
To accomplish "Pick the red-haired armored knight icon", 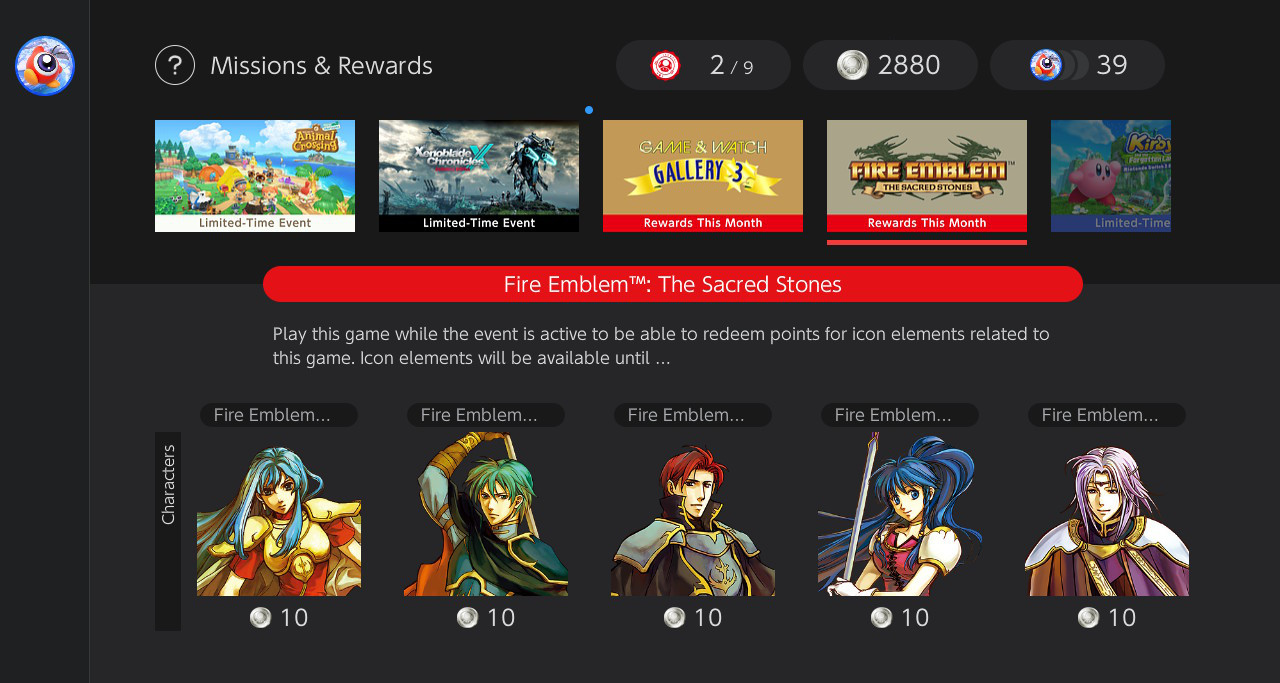I will [x=693, y=514].
